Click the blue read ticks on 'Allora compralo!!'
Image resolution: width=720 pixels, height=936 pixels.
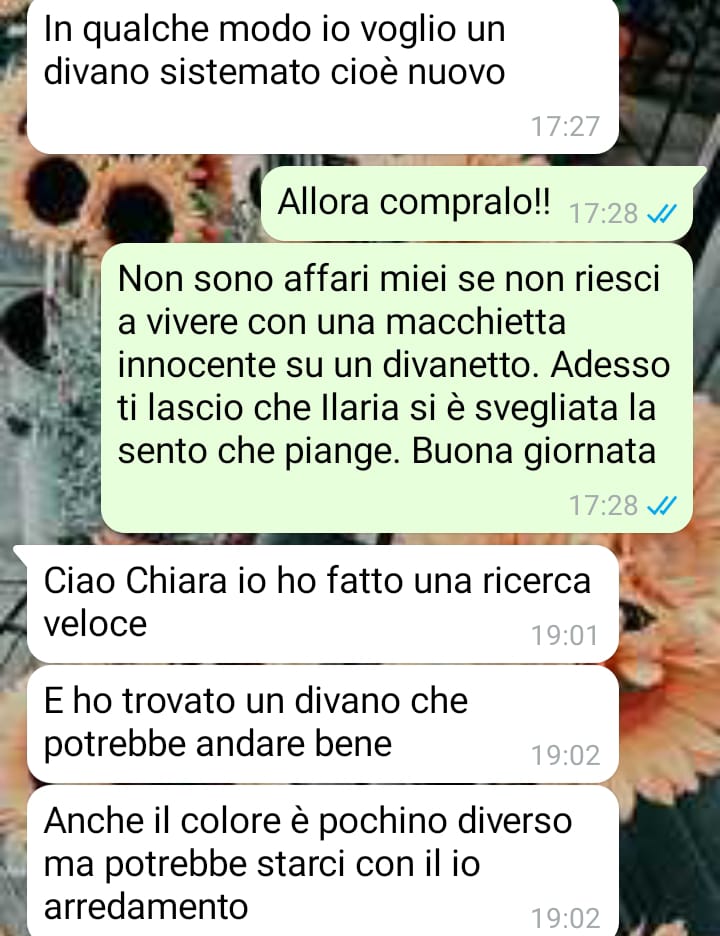(661, 213)
